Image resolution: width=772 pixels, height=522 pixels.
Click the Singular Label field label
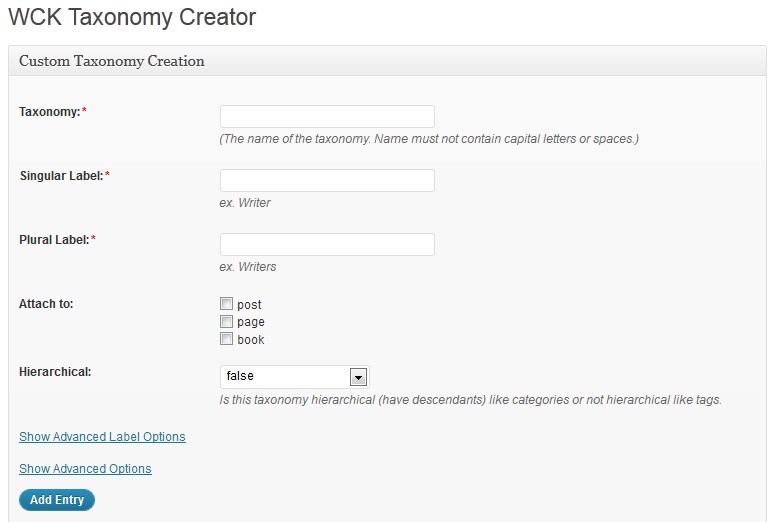tap(64, 176)
